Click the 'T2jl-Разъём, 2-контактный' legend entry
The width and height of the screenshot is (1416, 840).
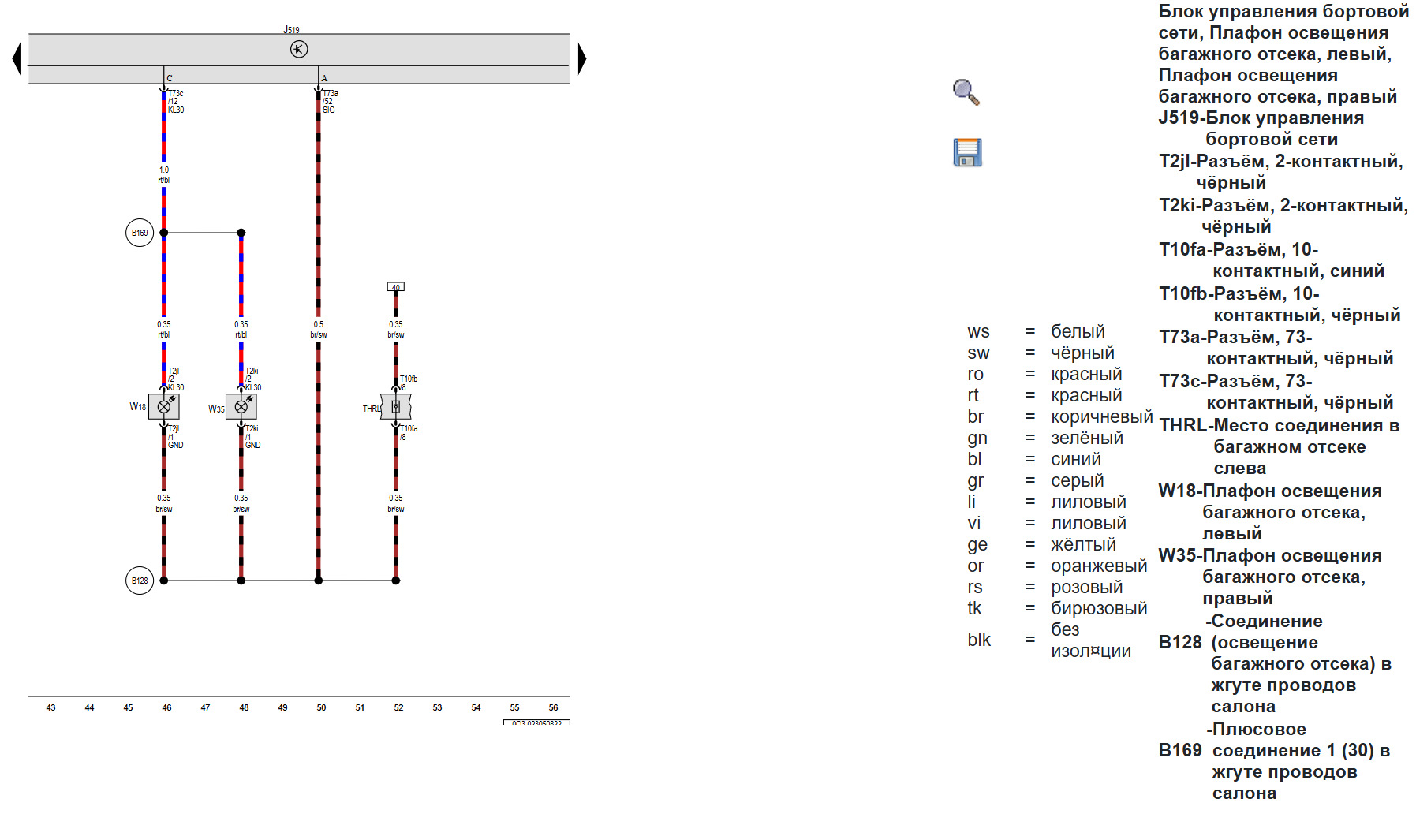[x=1280, y=172]
